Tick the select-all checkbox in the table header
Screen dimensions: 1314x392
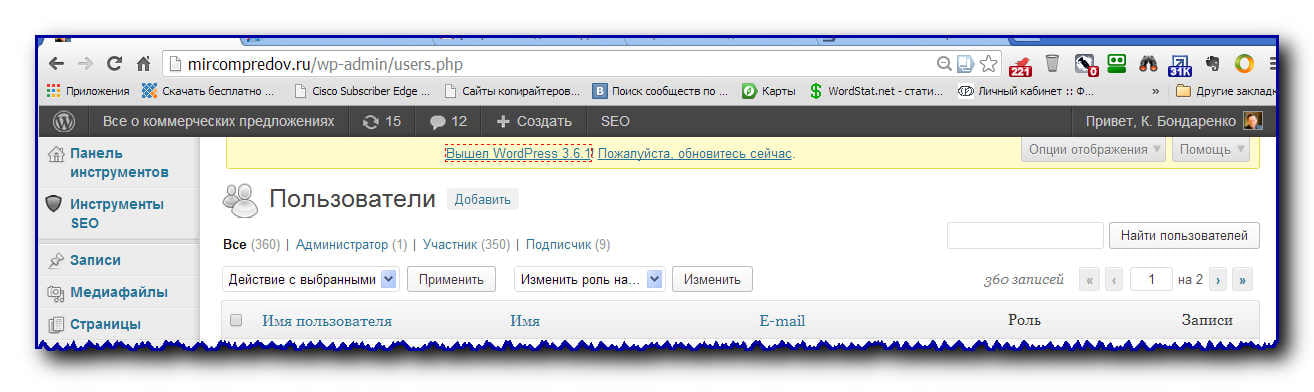point(236,320)
